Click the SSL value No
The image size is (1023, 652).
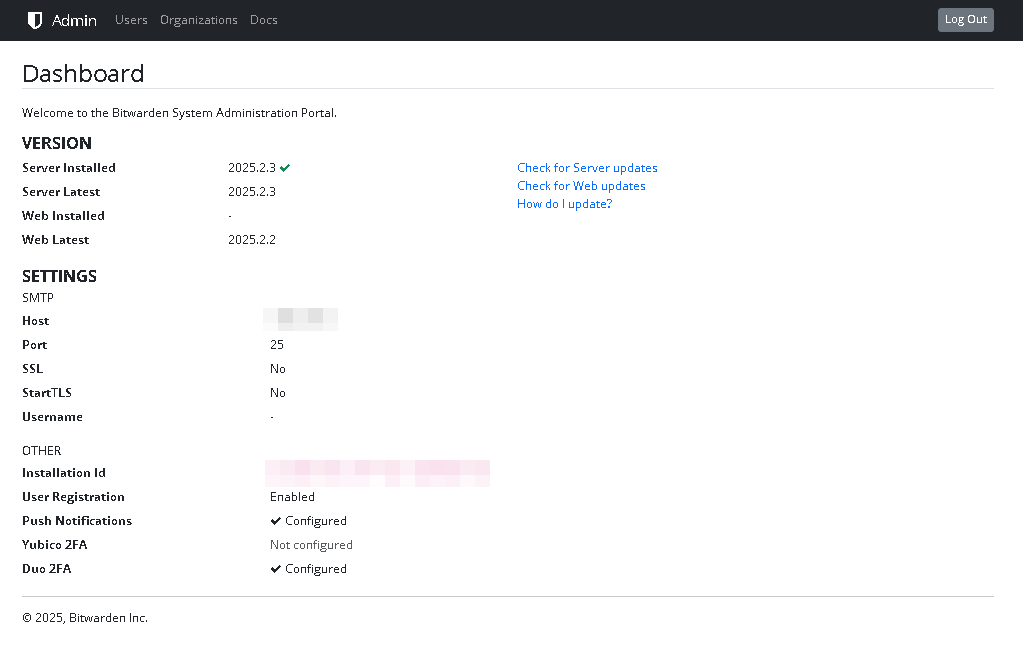[278, 369]
